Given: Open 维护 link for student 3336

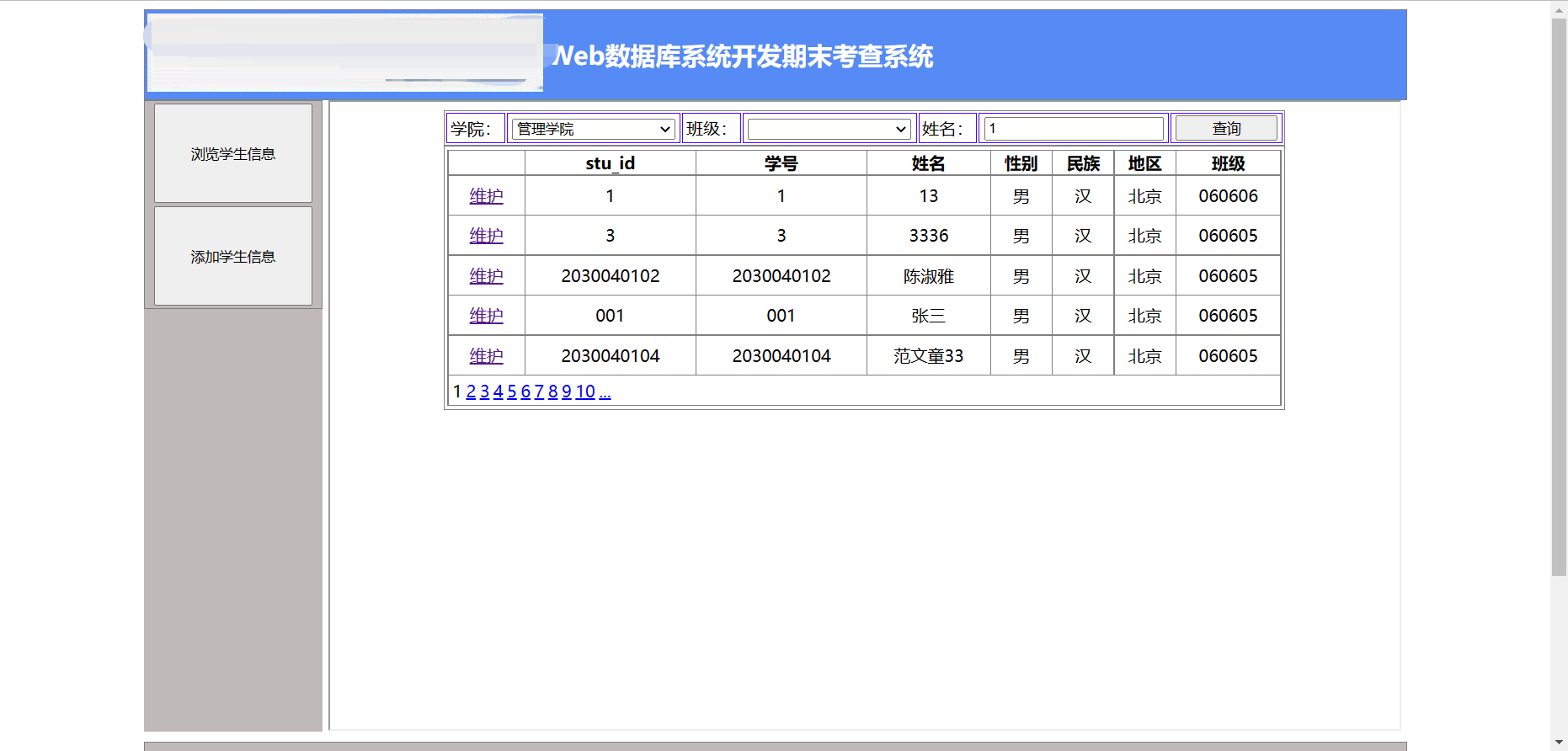Looking at the screenshot, I should [x=486, y=236].
